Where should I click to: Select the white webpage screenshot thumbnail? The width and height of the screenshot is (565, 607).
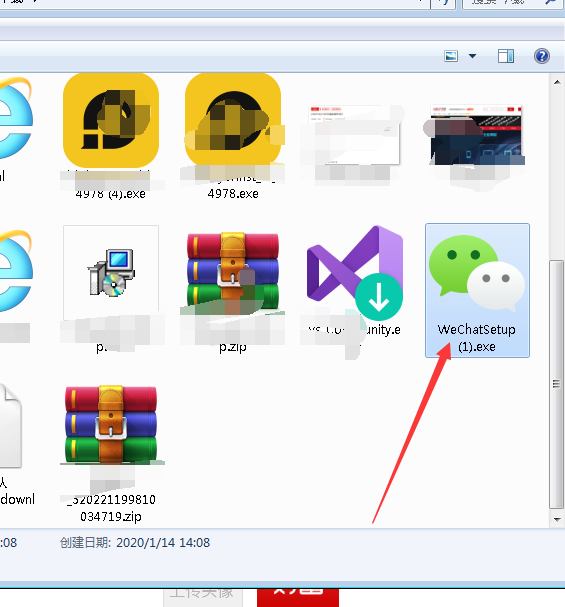(x=354, y=135)
